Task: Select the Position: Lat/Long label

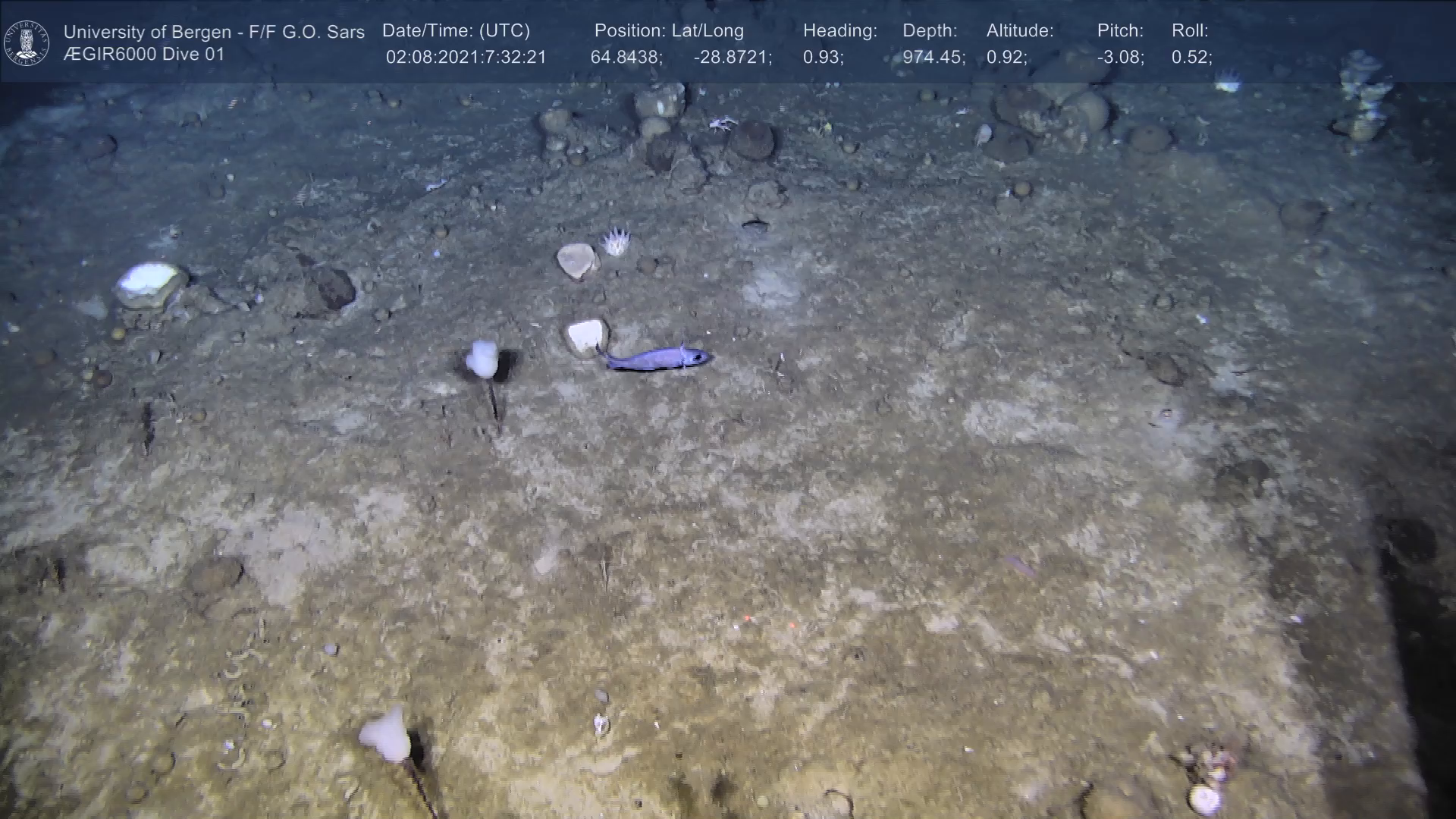Action: pyautogui.click(x=669, y=31)
